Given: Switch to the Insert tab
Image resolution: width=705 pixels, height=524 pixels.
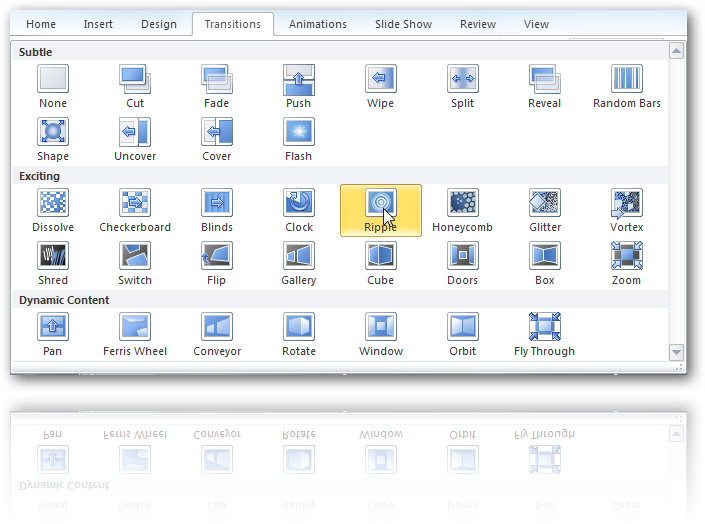Looking at the screenshot, I should 98,24.
